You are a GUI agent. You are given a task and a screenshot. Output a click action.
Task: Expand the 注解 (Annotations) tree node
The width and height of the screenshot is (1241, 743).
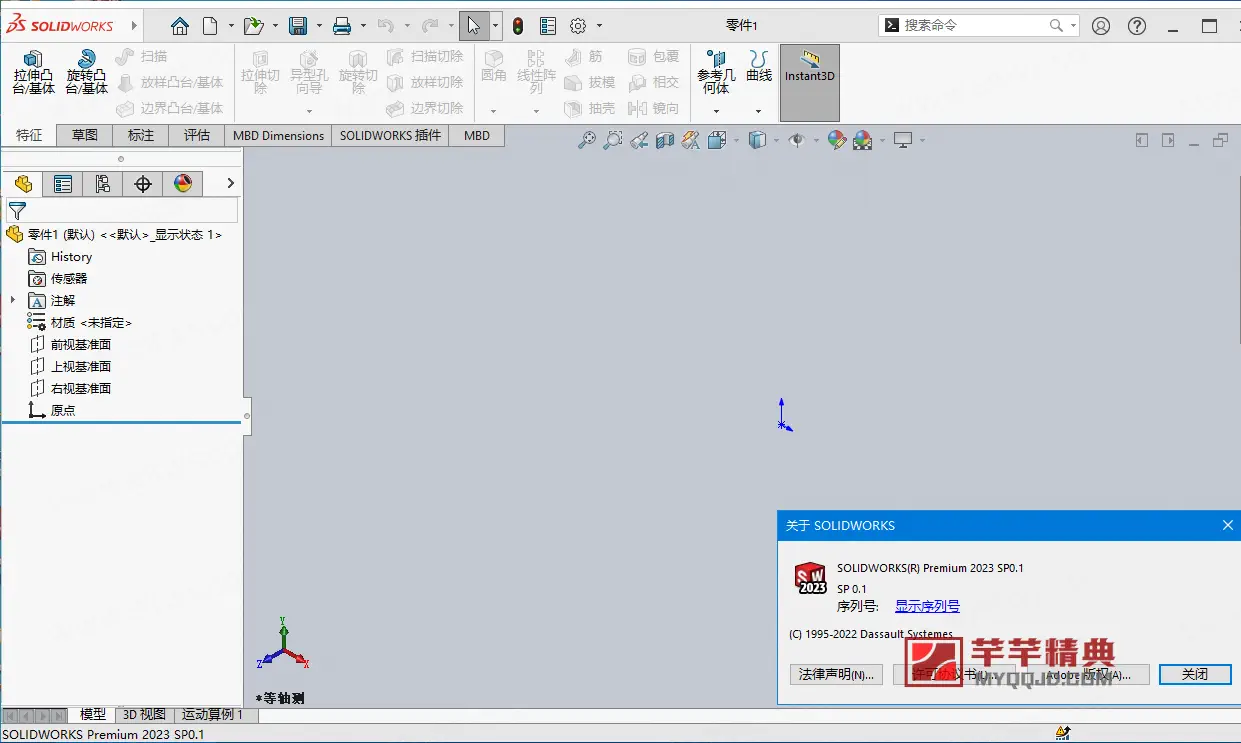click(x=13, y=300)
